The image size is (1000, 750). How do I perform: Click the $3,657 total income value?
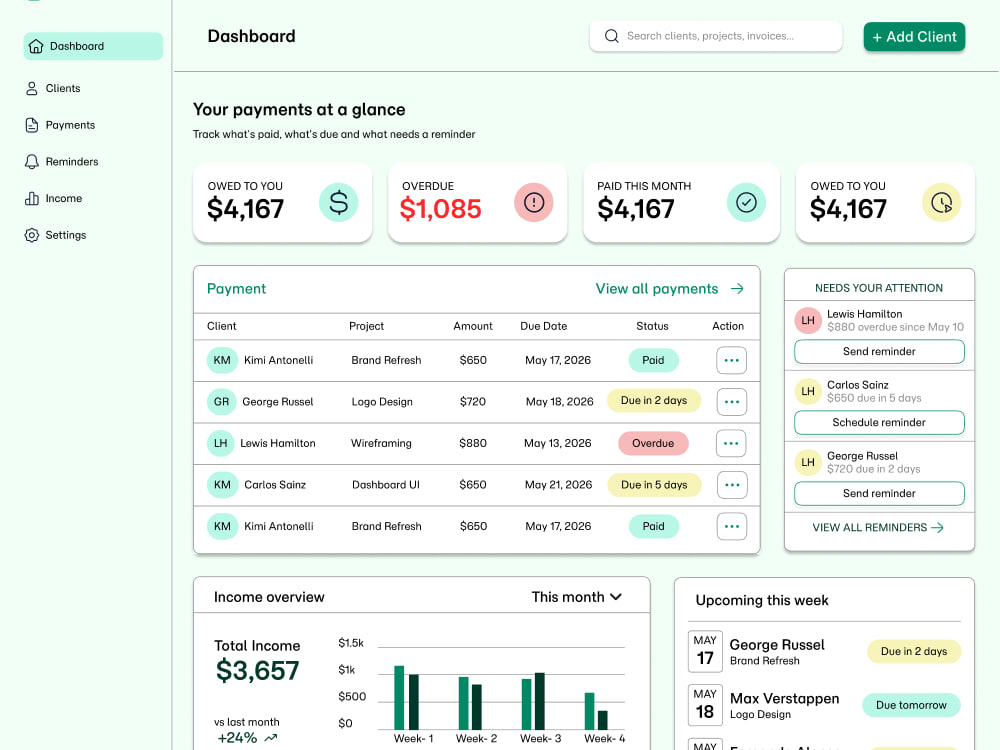[x=257, y=670]
